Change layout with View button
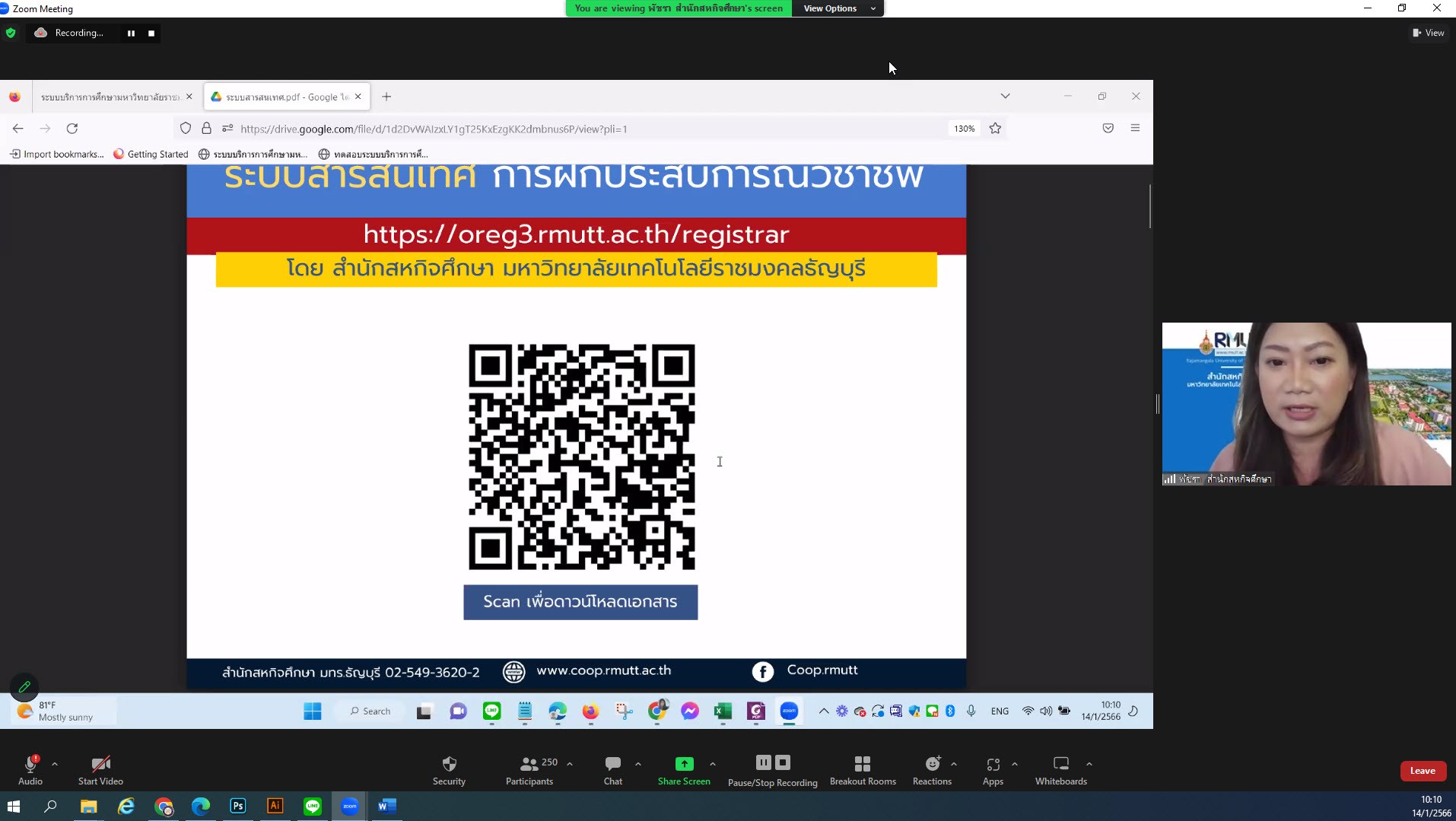This screenshot has height=821, width=1456. 1429,33
